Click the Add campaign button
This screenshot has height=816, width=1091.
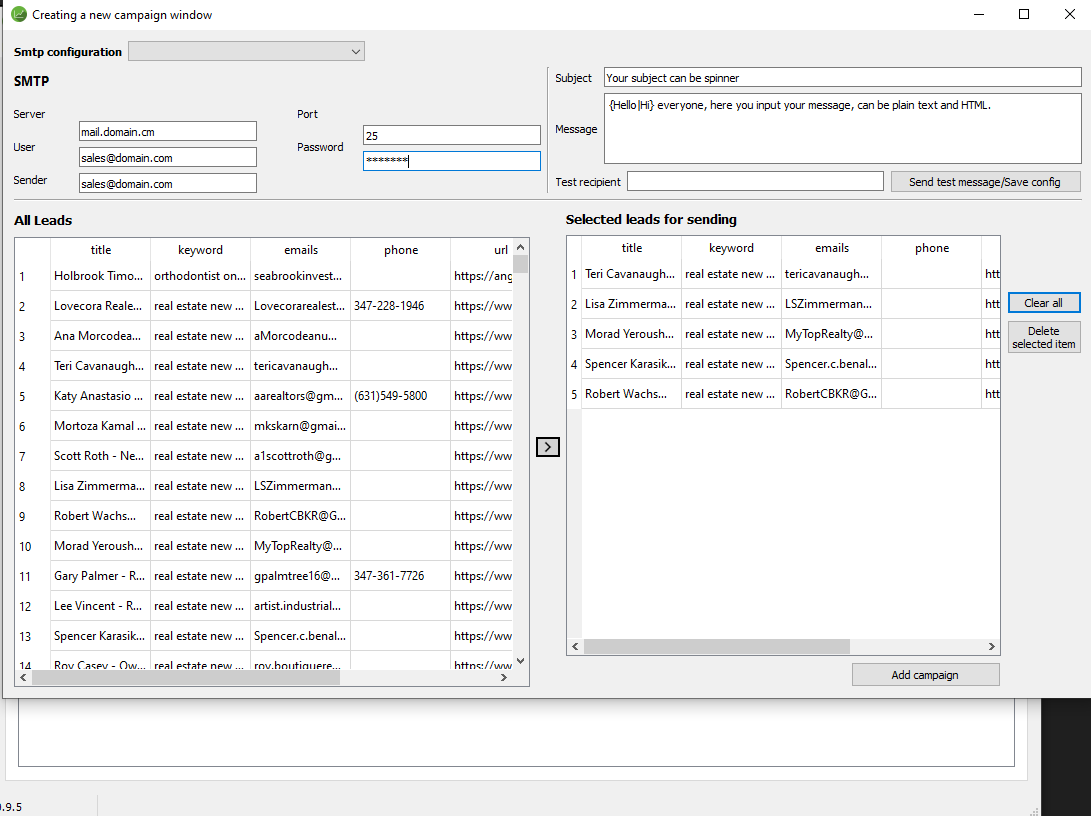(925, 675)
